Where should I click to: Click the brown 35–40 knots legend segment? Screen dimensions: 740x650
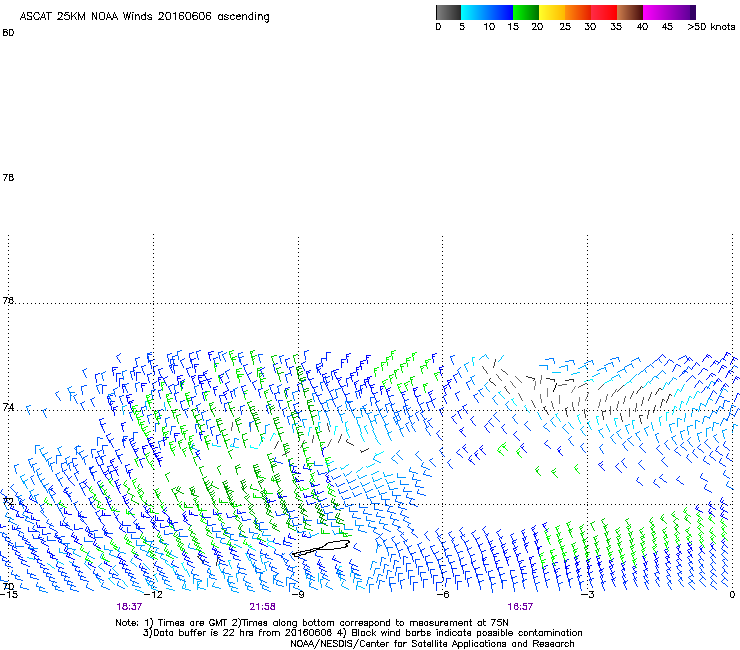630,12
